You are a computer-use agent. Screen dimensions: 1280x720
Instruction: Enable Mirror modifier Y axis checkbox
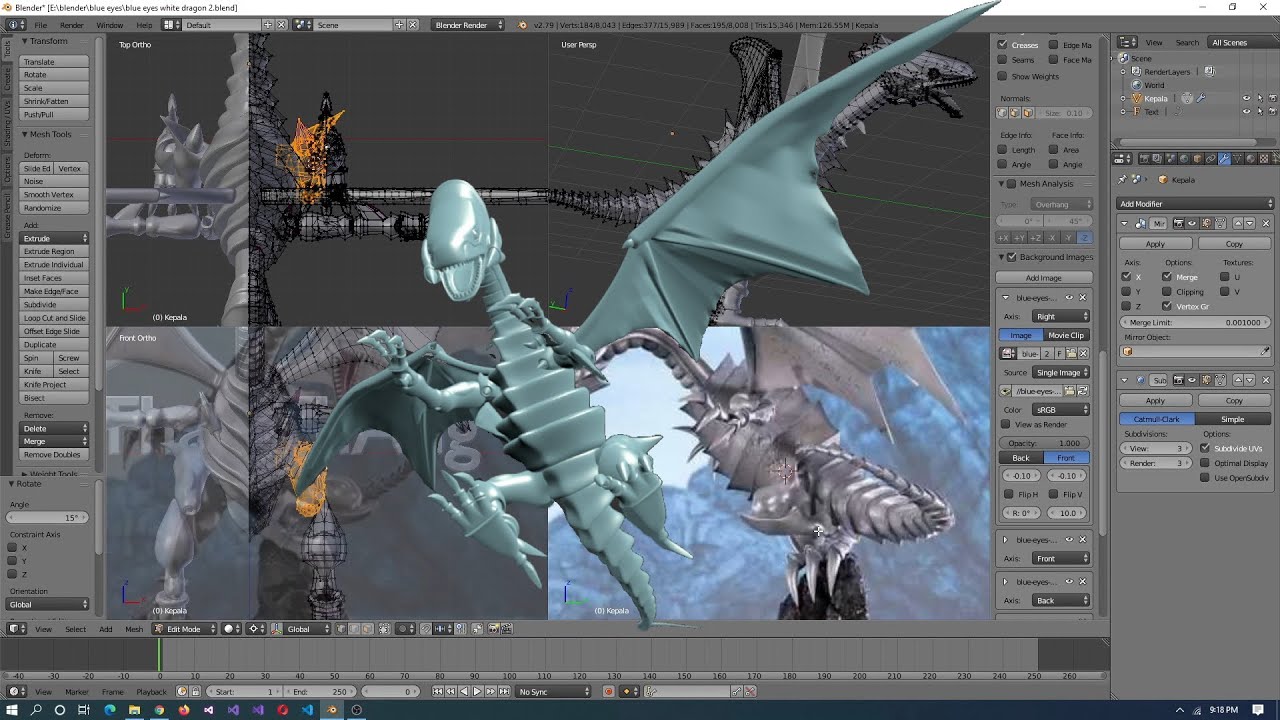pos(1127,292)
